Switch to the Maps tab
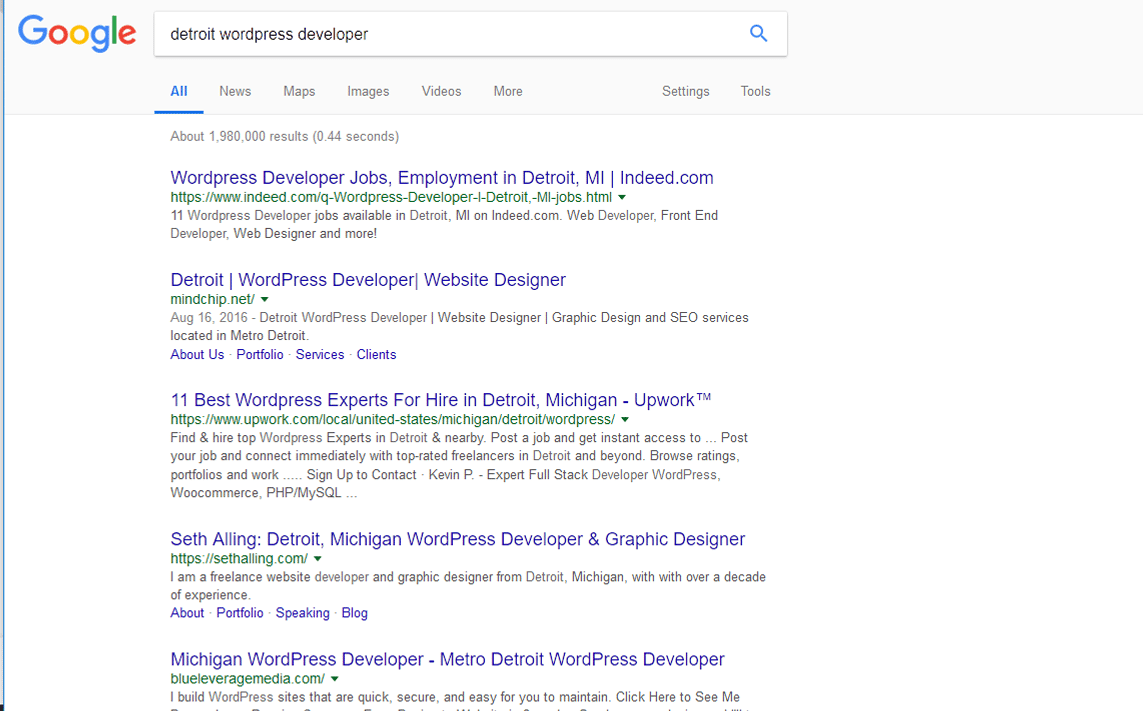 [299, 91]
